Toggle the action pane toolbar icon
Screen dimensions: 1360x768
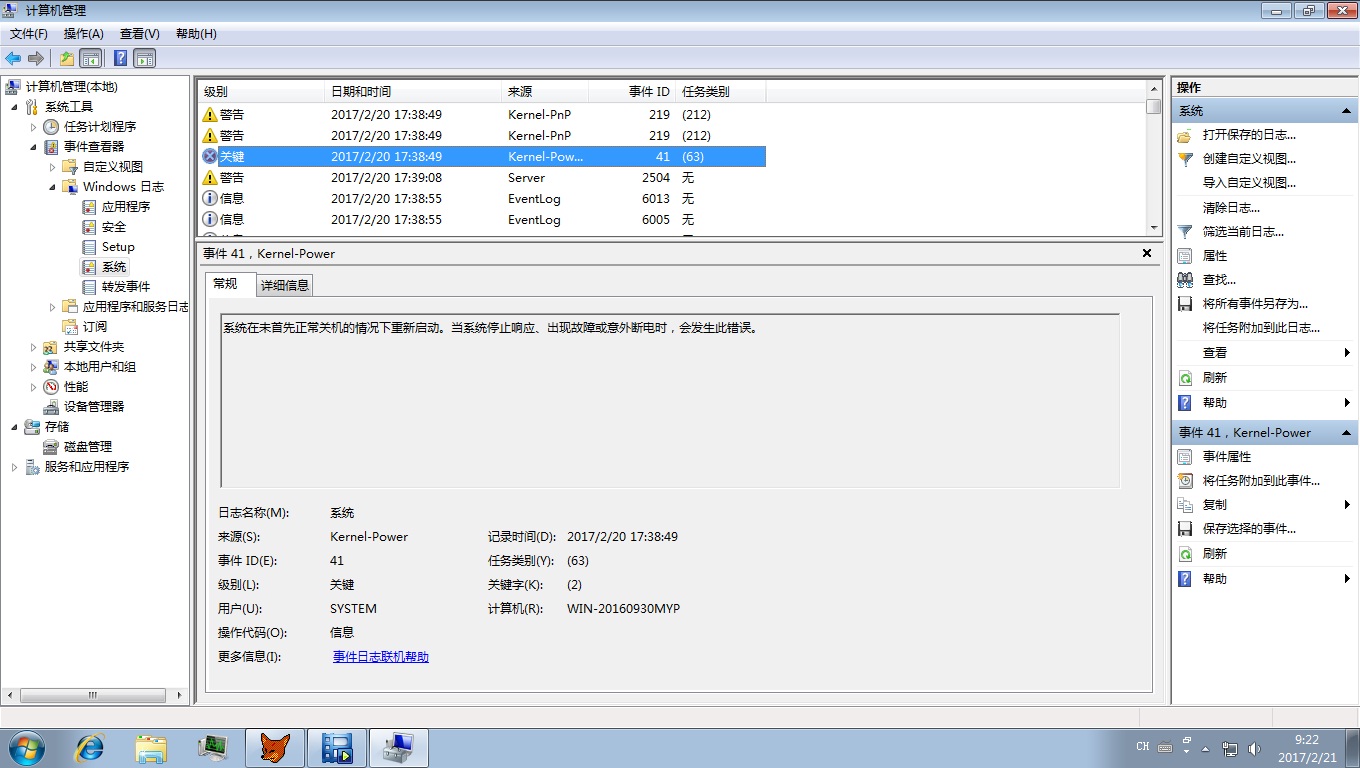[x=144, y=58]
